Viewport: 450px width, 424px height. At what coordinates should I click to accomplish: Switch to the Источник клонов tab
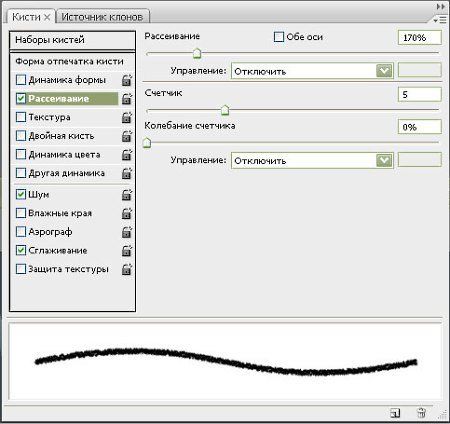[102, 17]
